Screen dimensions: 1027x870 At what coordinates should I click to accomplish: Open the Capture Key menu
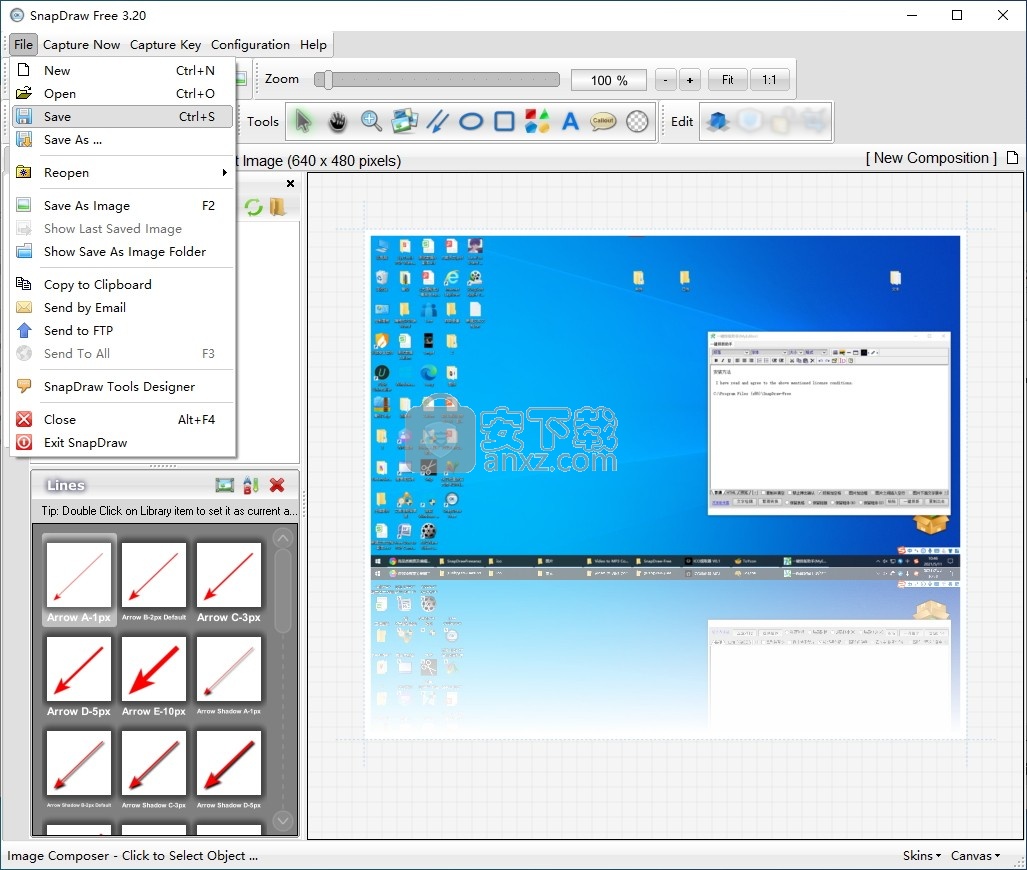[x=165, y=45]
